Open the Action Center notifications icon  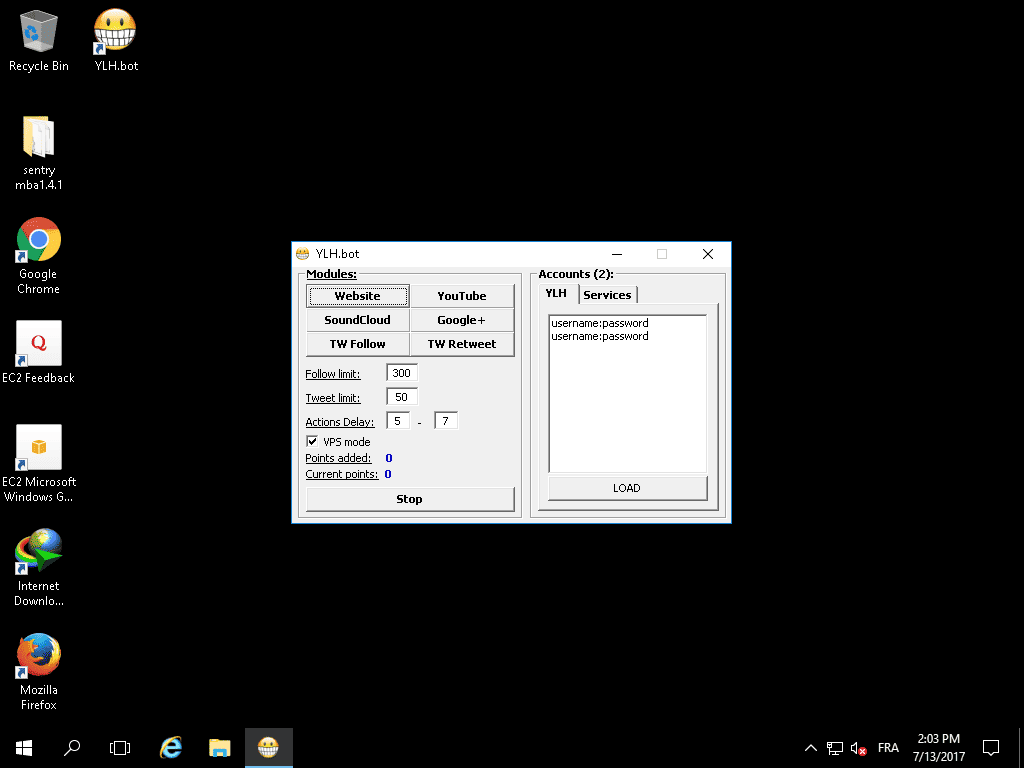pyautogui.click(x=991, y=748)
